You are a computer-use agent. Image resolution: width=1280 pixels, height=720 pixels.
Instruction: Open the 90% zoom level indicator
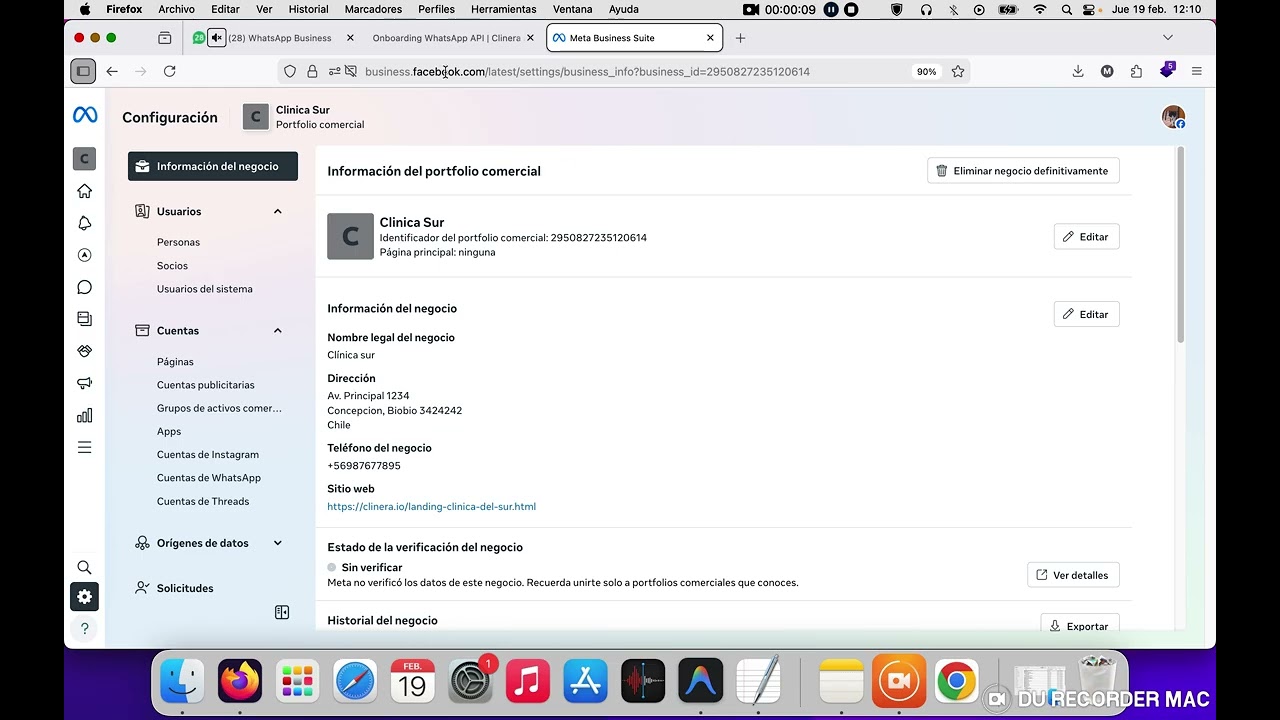tap(927, 71)
